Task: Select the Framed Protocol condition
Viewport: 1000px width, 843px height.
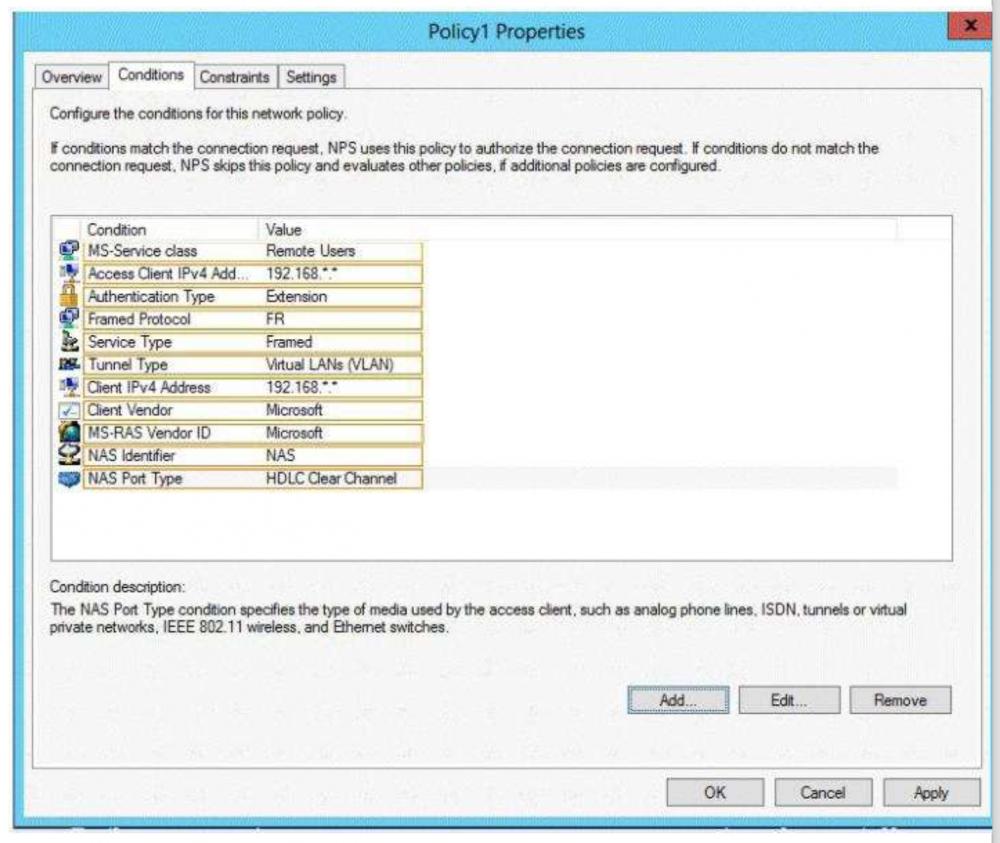Action: point(253,319)
